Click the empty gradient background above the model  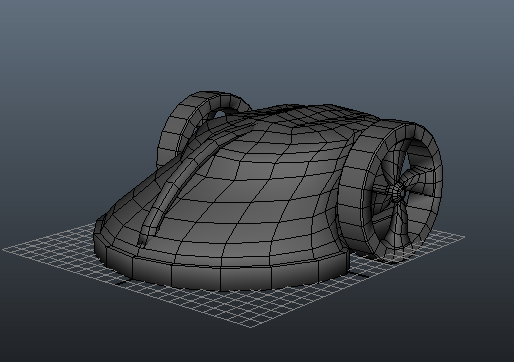pos(257,43)
